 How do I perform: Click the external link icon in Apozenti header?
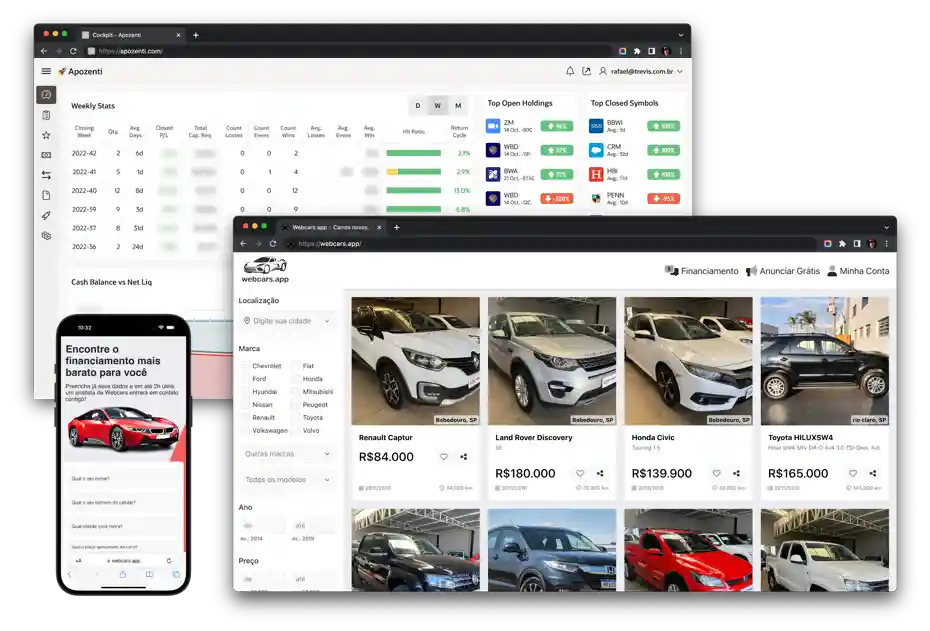click(586, 71)
